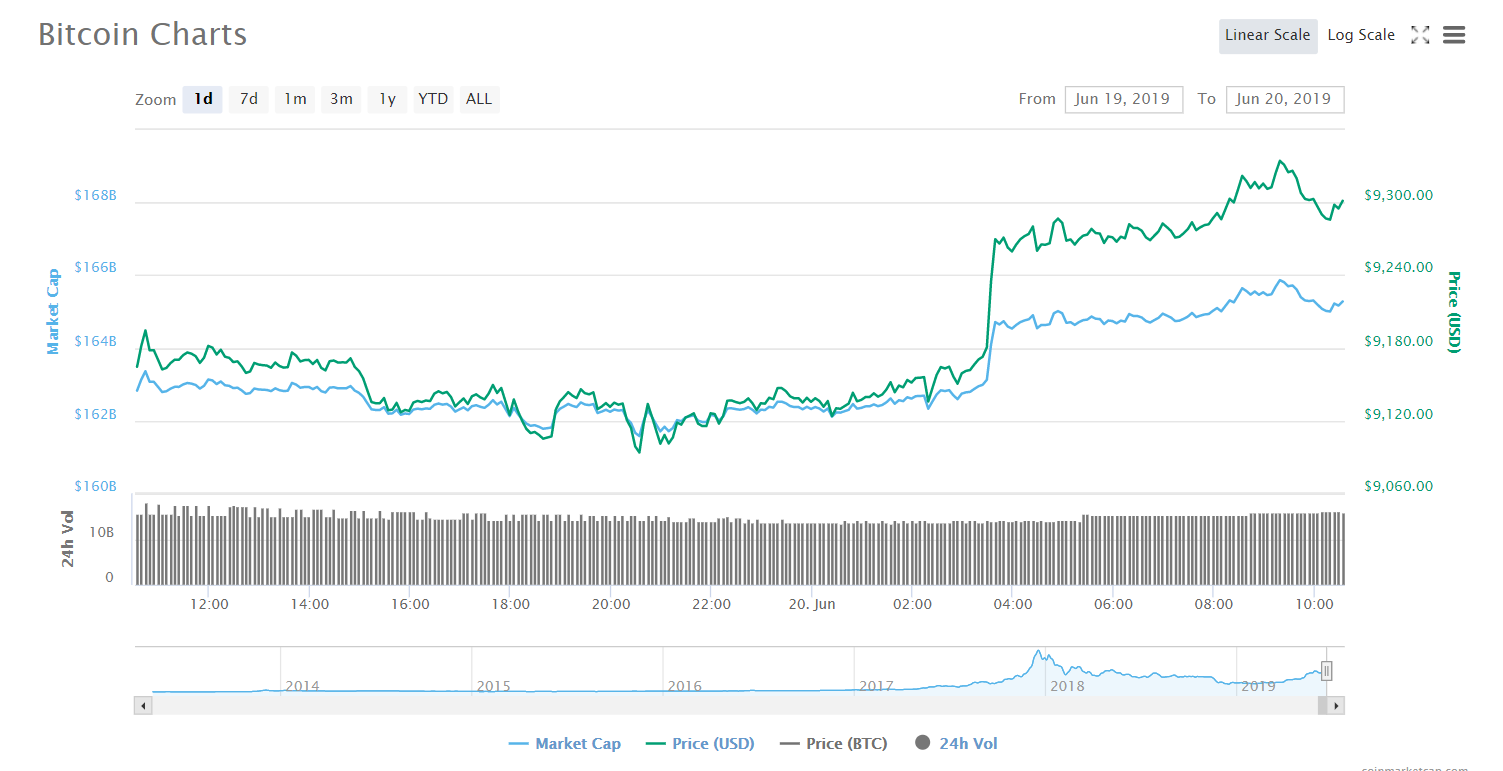
Task: Click the 22:00 time axis label
Action: 712,604
